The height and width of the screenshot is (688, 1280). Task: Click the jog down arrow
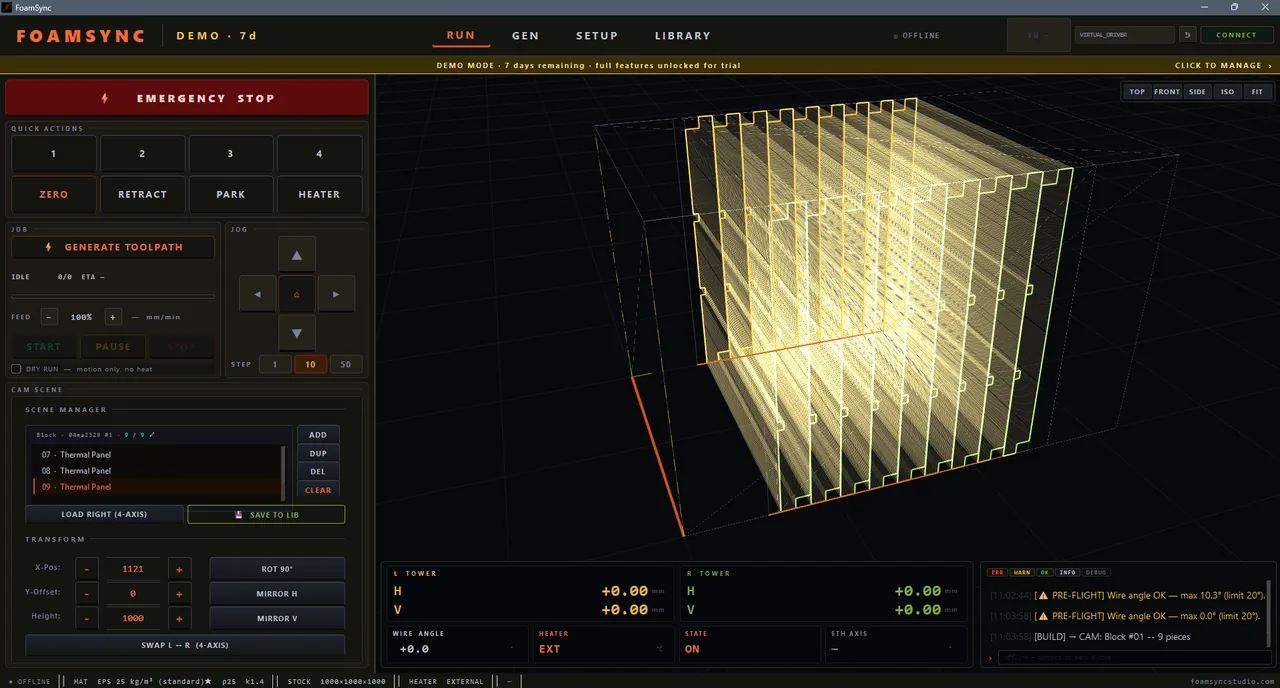pyautogui.click(x=297, y=333)
